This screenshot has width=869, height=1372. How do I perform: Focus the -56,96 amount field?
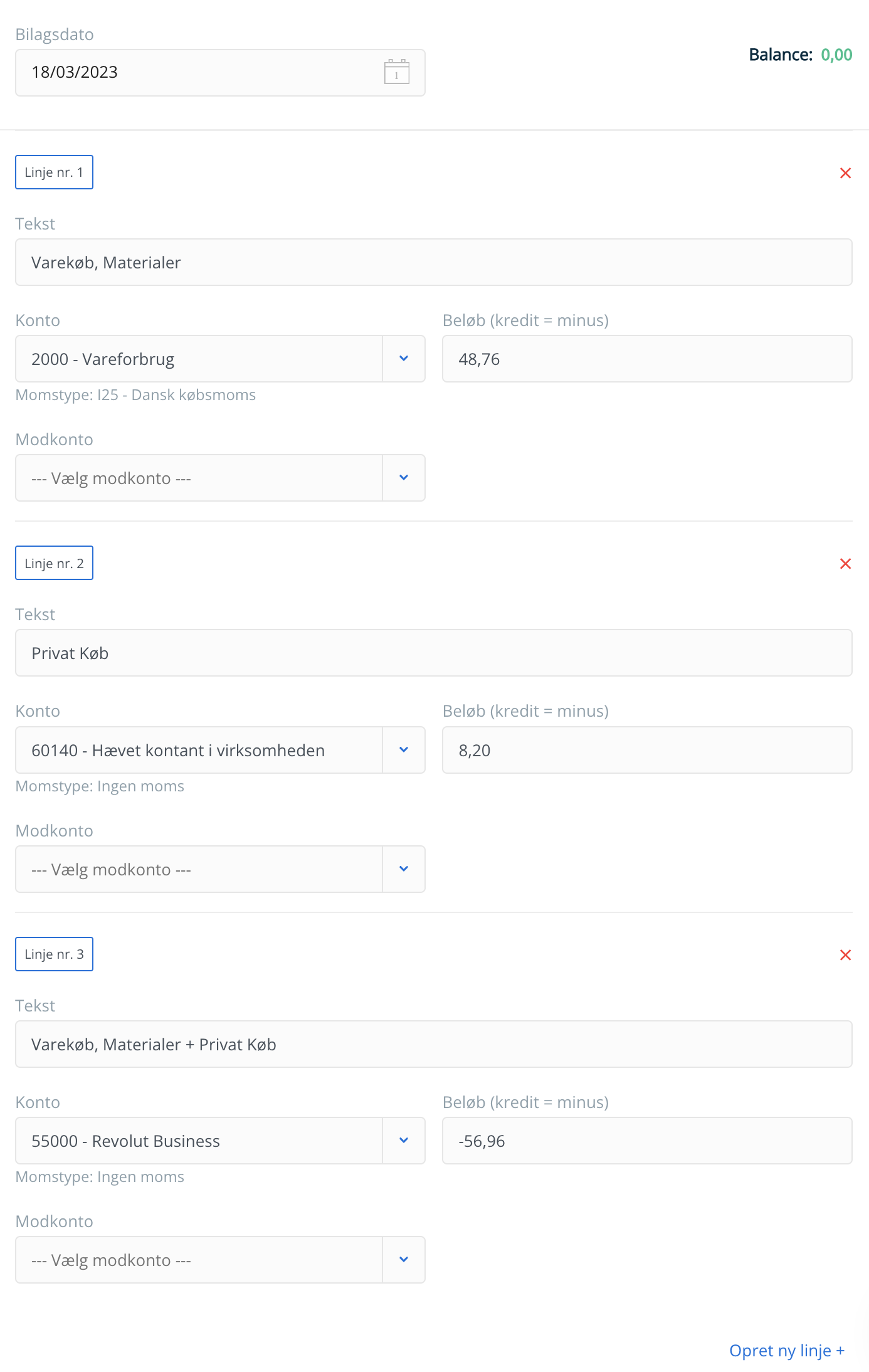(646, 1141)
